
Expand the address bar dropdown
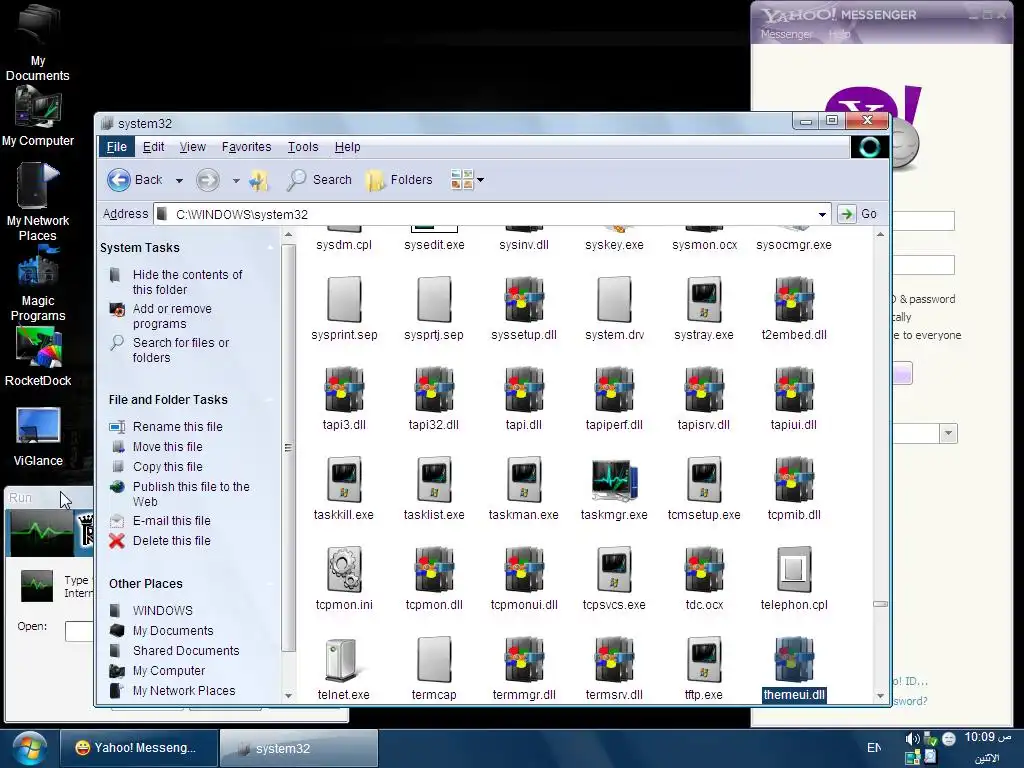(822, 214)
